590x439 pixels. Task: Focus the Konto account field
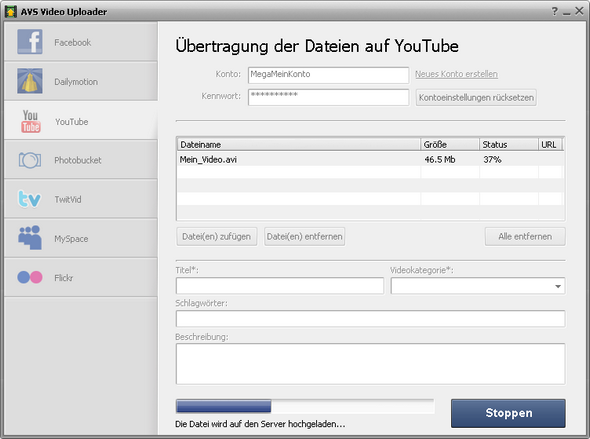(x=328, y=75)
